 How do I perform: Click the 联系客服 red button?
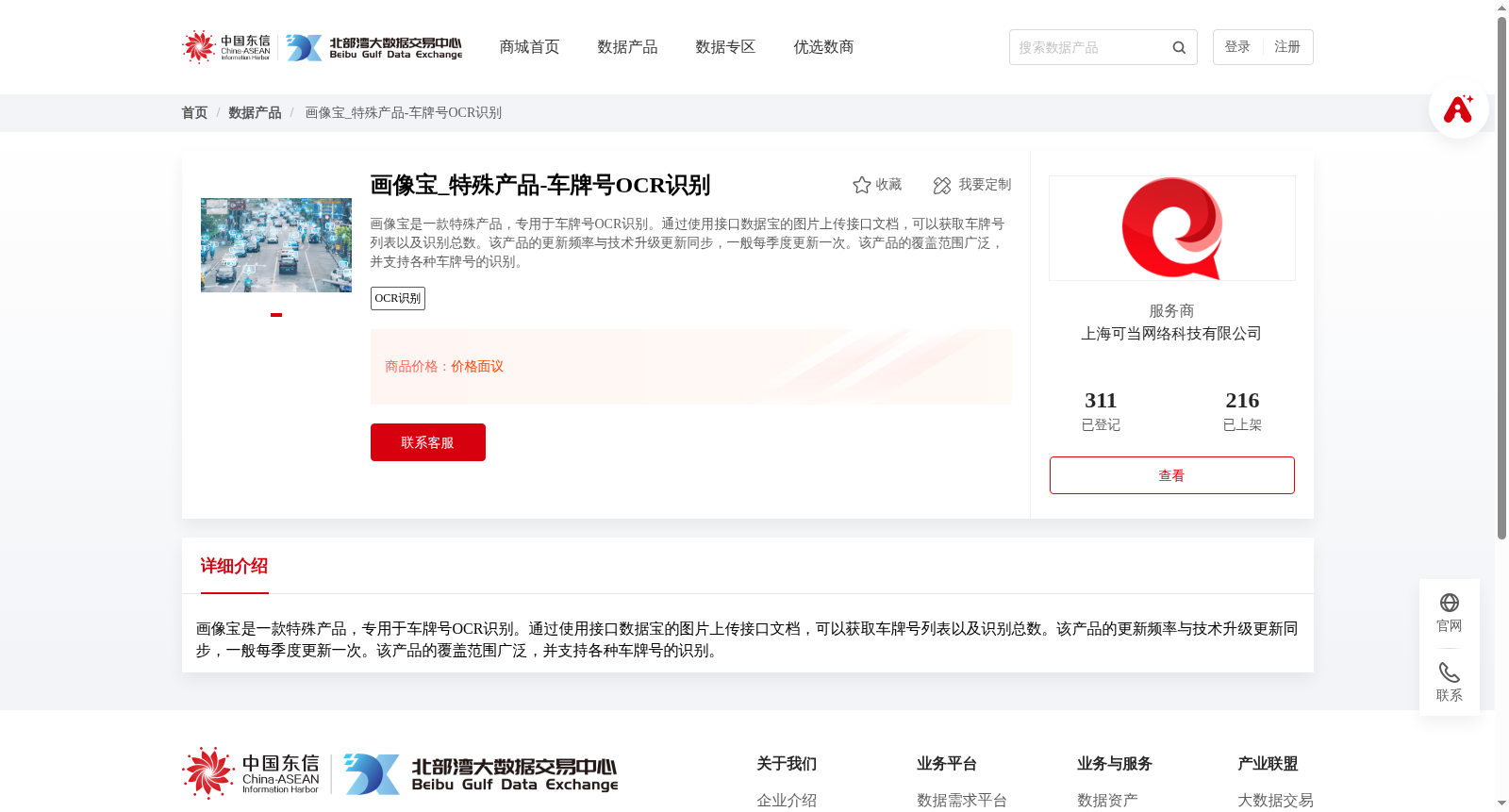tap(428, 442)
